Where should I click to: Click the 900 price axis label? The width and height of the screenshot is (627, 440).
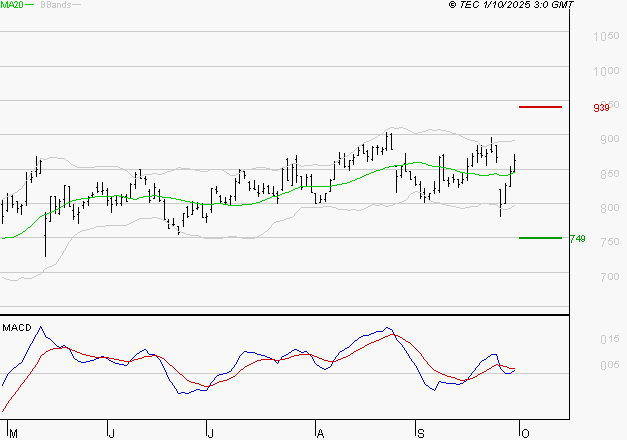[x=610, y=139]
